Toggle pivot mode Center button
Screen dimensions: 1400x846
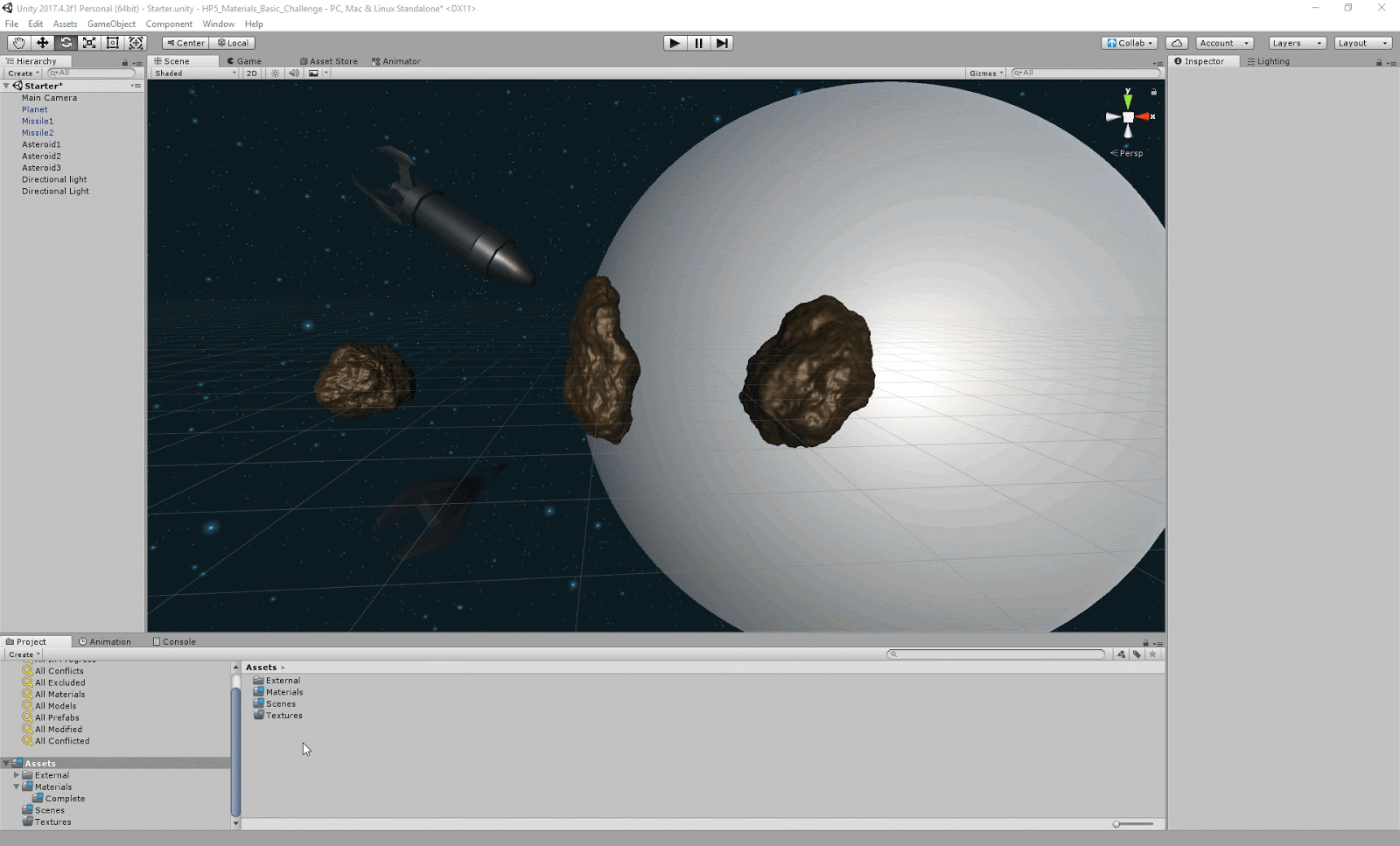coord(185,43)
